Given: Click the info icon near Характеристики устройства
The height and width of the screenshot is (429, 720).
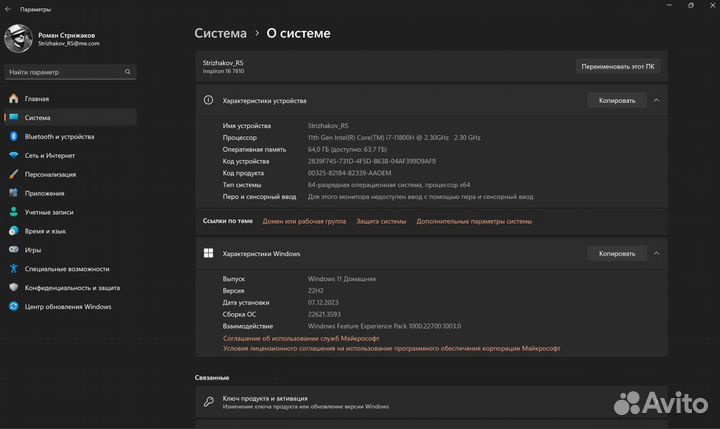Looking at the screenshot, I should coord(208,100).
